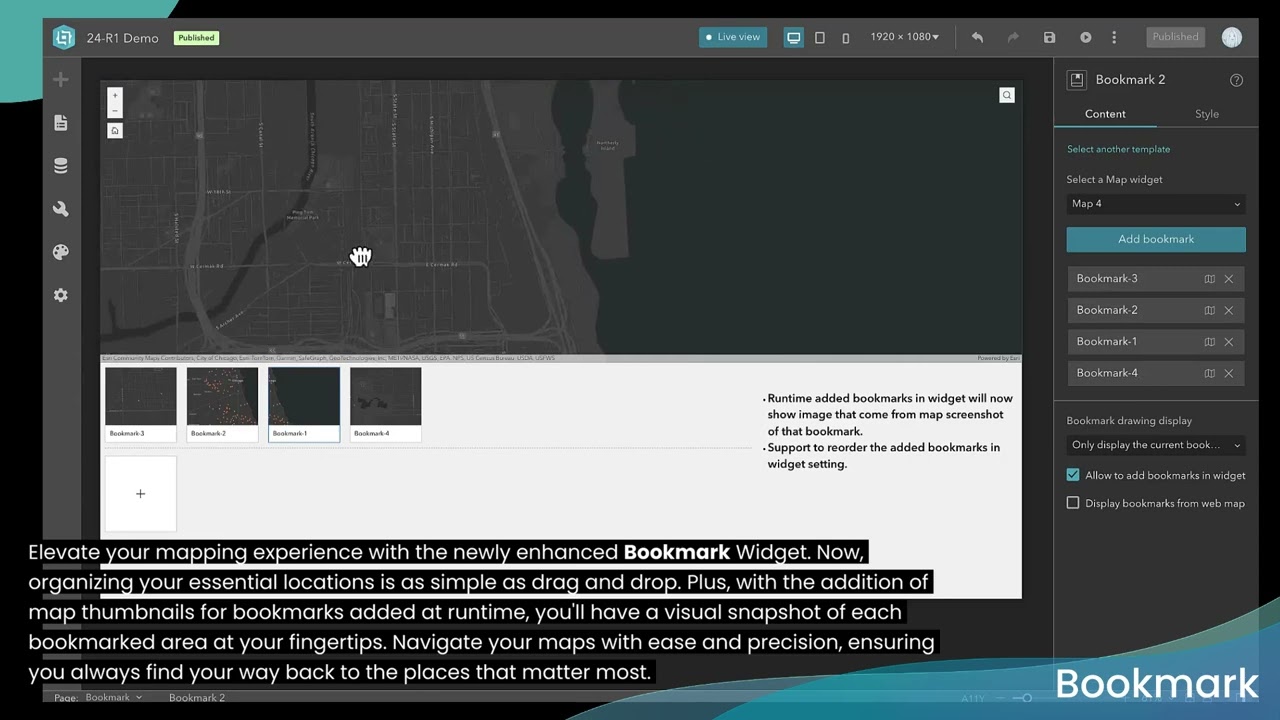Open the Page panel in sidebar
Viewport: 1280px width, 720px height.
(x=61, y=123)
